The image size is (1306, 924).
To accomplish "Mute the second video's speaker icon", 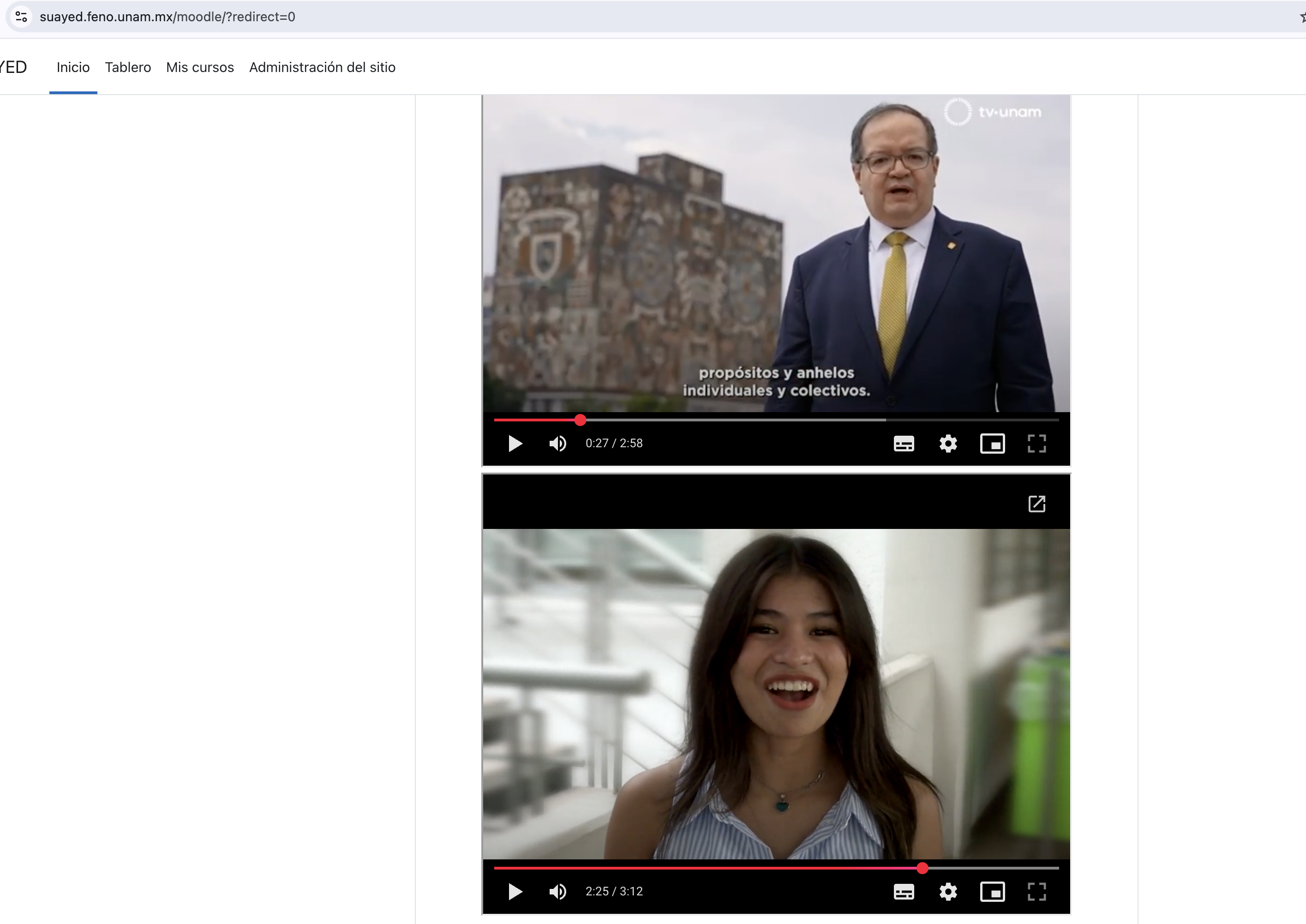I will pos(557,892).
